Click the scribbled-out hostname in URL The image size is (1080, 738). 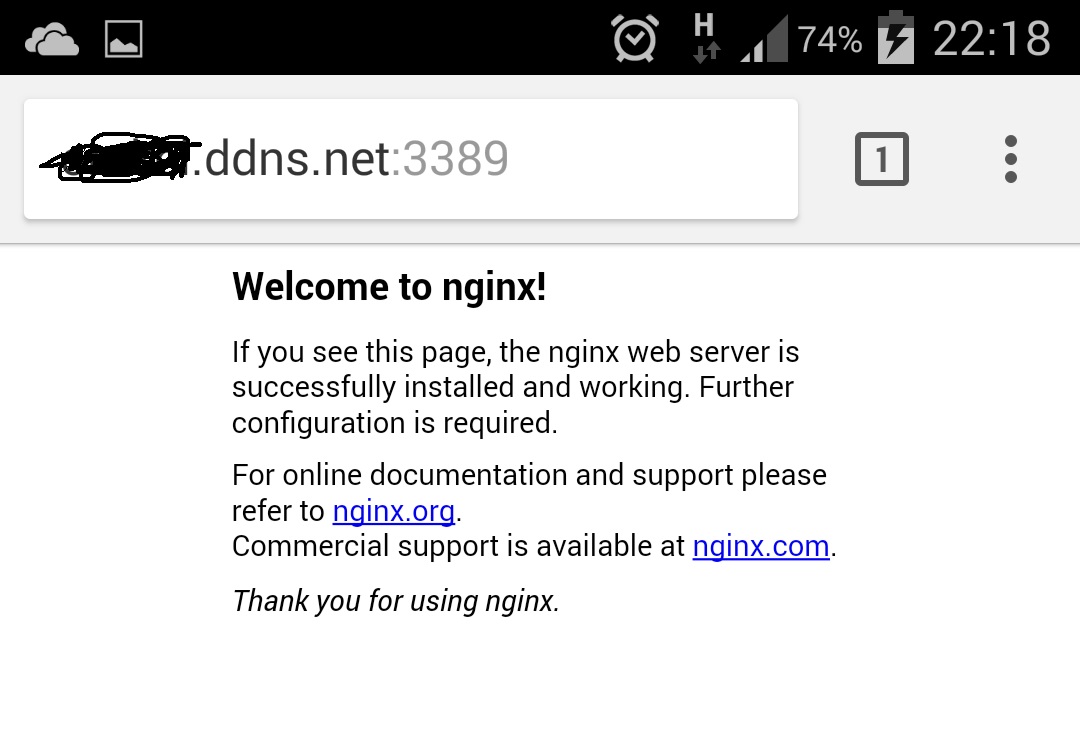point(118,158)
